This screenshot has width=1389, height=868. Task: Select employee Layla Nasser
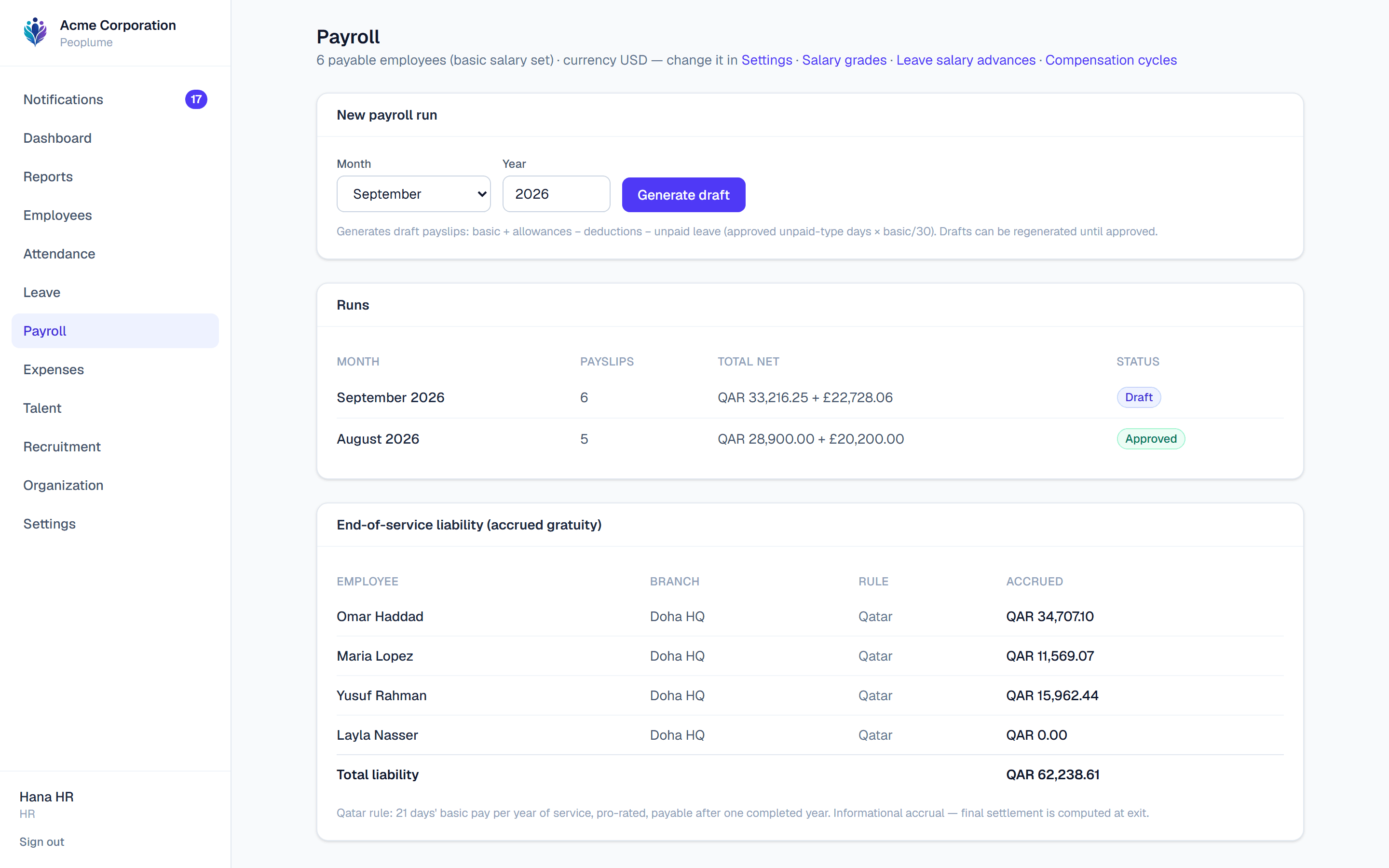(x=377, y=735)
